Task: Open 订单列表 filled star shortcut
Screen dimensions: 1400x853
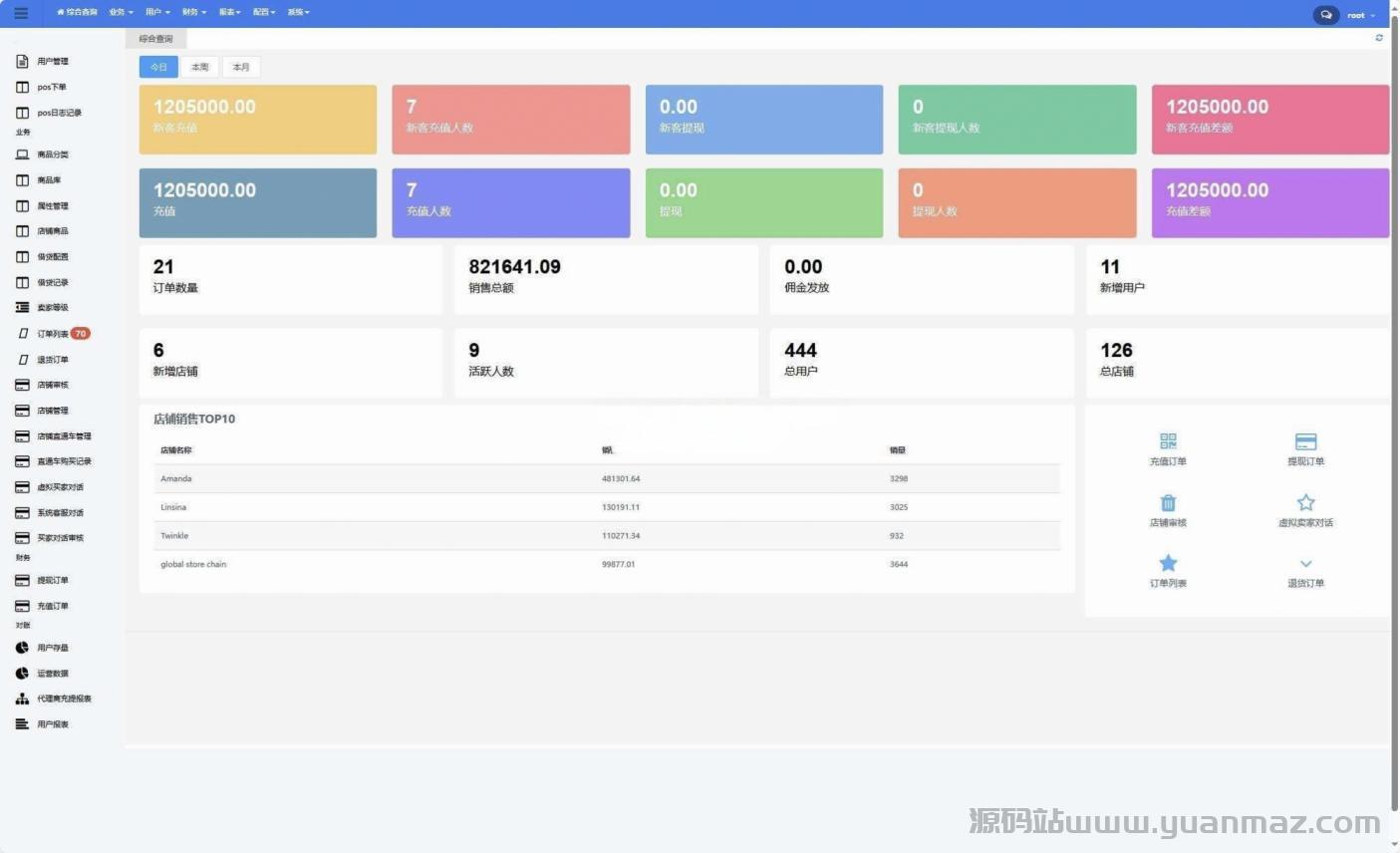Action: (1168, 564)
